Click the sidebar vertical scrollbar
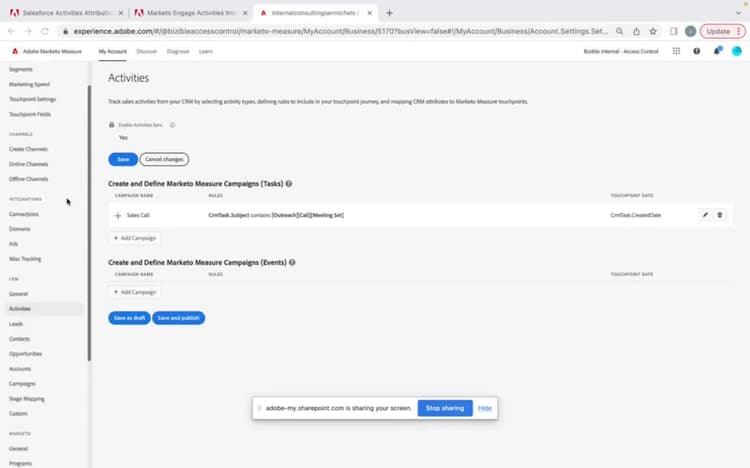This screenshot has height=468, width=750. click(89, 223)
